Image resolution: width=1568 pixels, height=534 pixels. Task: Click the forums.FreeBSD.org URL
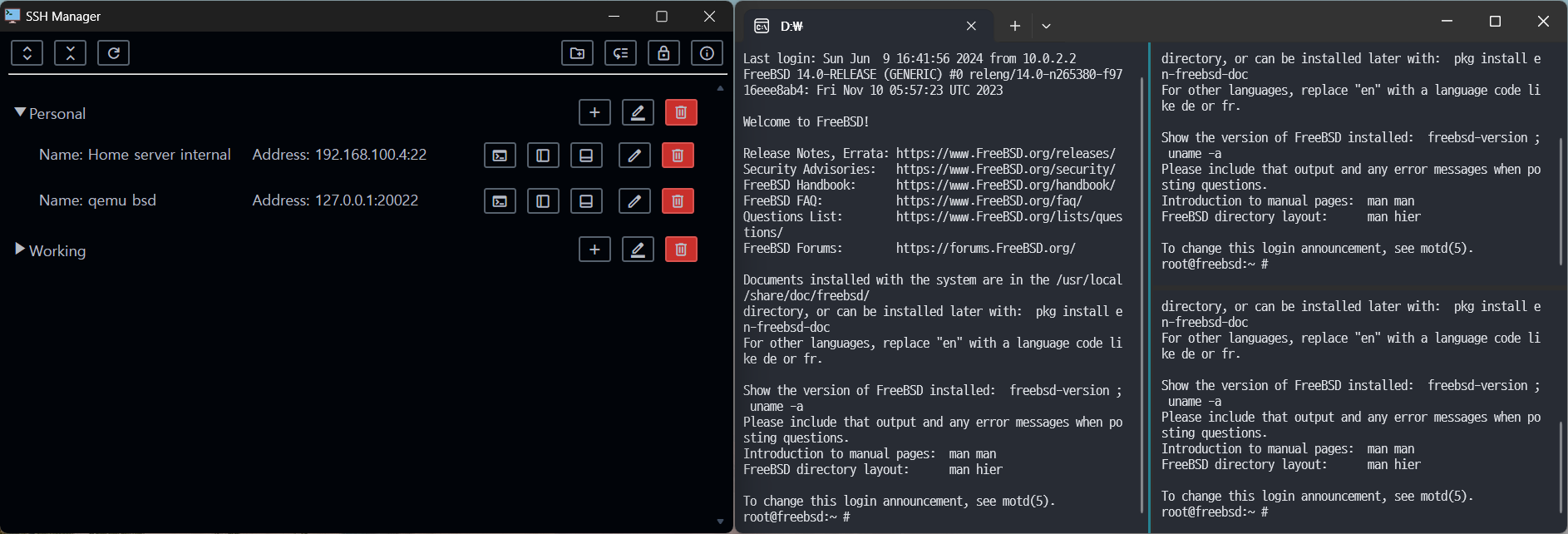coord(986,248)
